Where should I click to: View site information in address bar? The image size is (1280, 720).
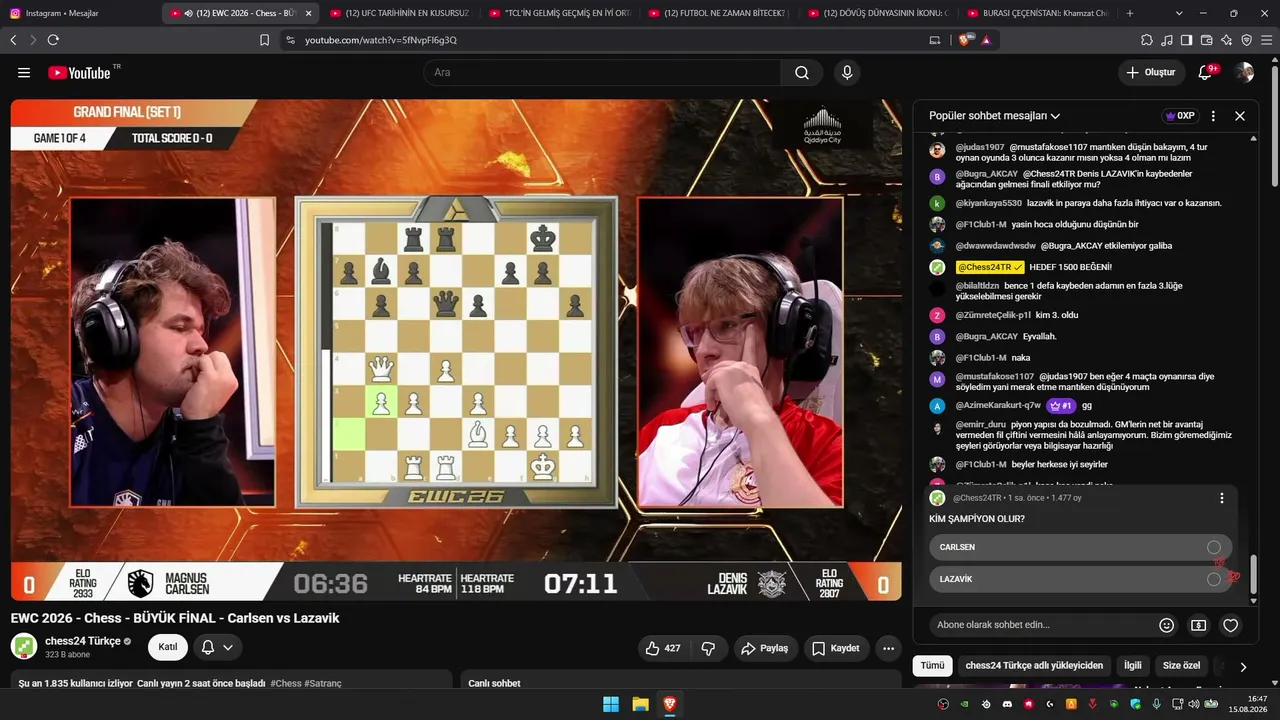click(290, 40)
